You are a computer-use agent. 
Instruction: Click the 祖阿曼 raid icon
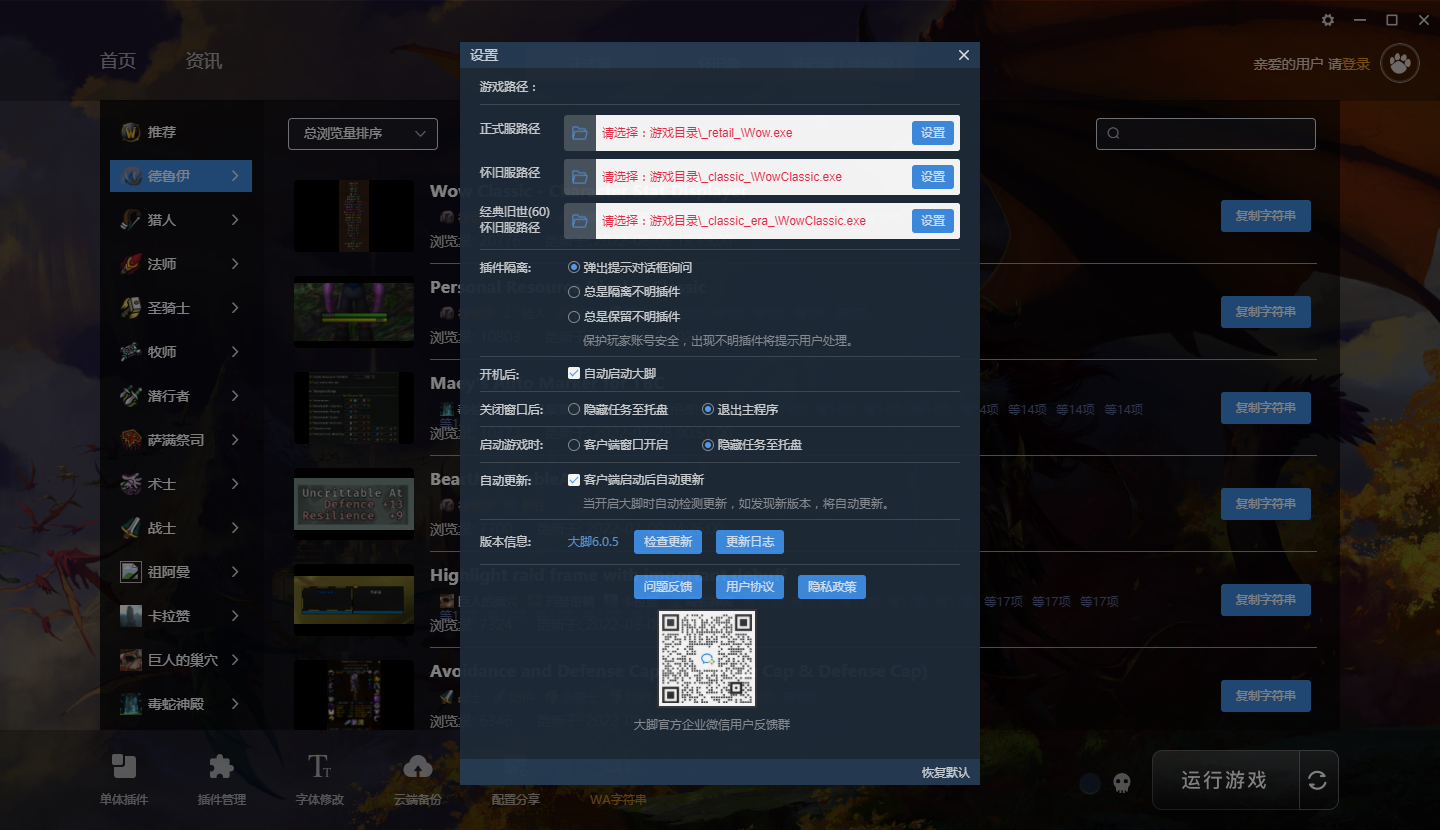click(130, 572)
